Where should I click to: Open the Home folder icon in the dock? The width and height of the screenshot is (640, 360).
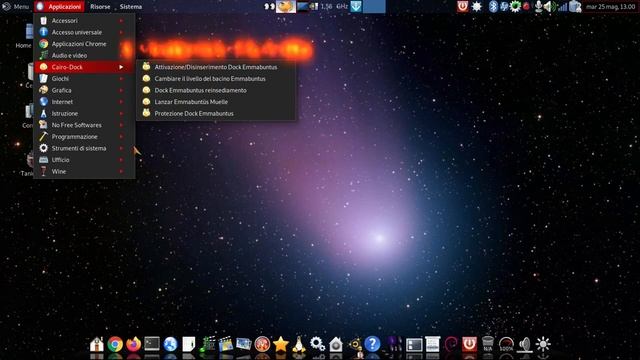pos(97,344)
